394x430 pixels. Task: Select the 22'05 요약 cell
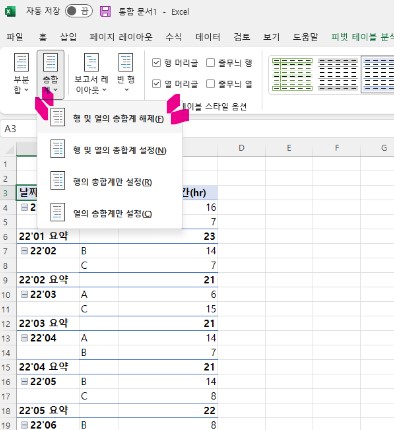[x=48, y=410]
